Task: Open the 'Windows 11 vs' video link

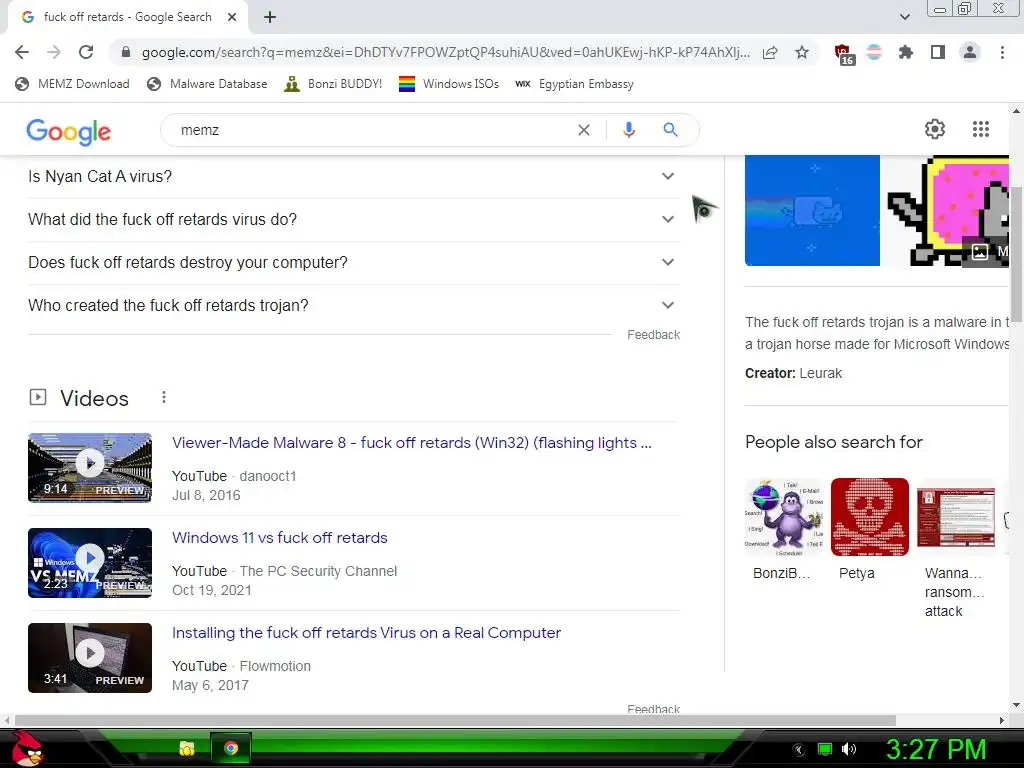Action: (280, 537)
